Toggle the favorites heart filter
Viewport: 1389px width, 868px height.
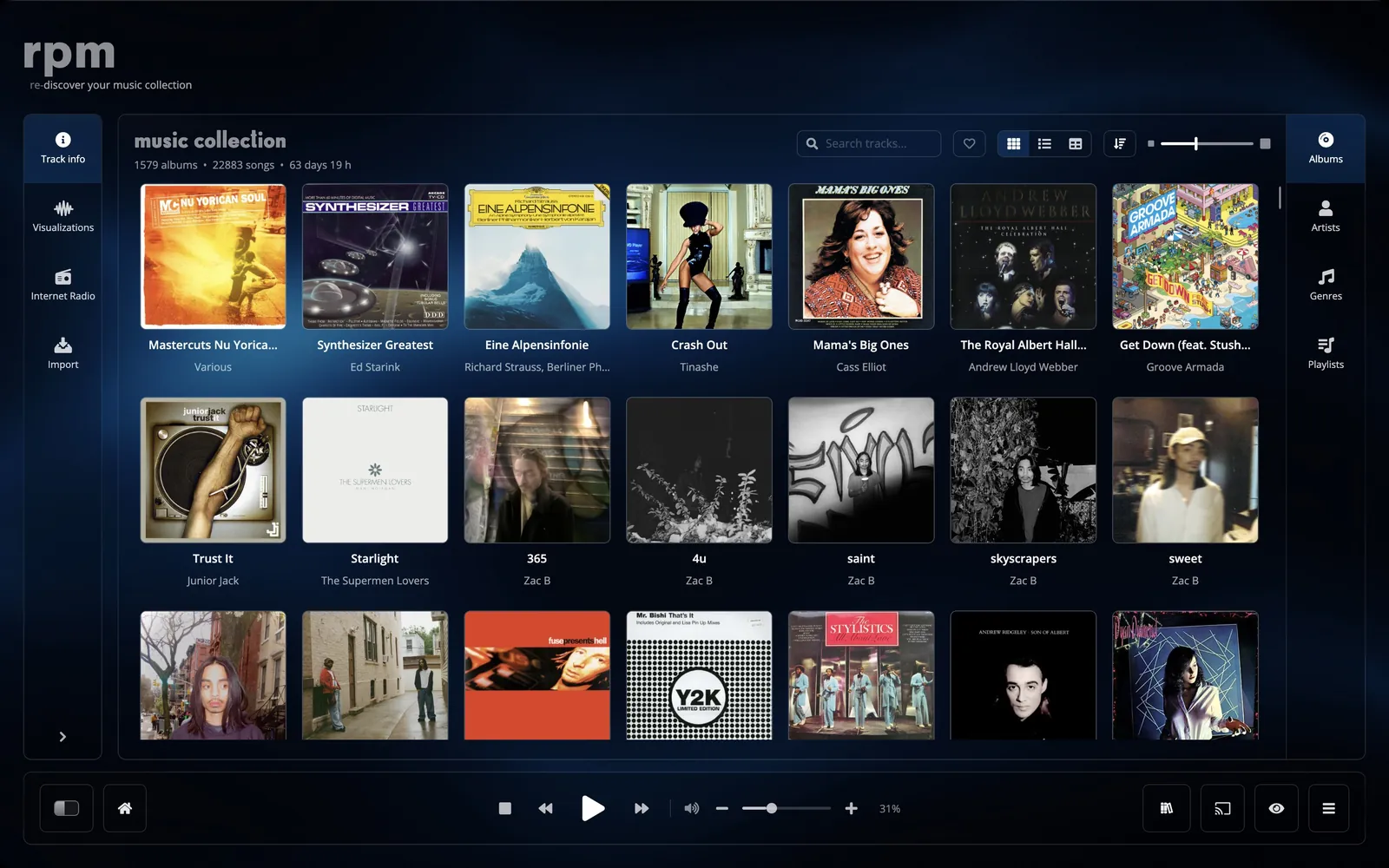pos(970,144)
